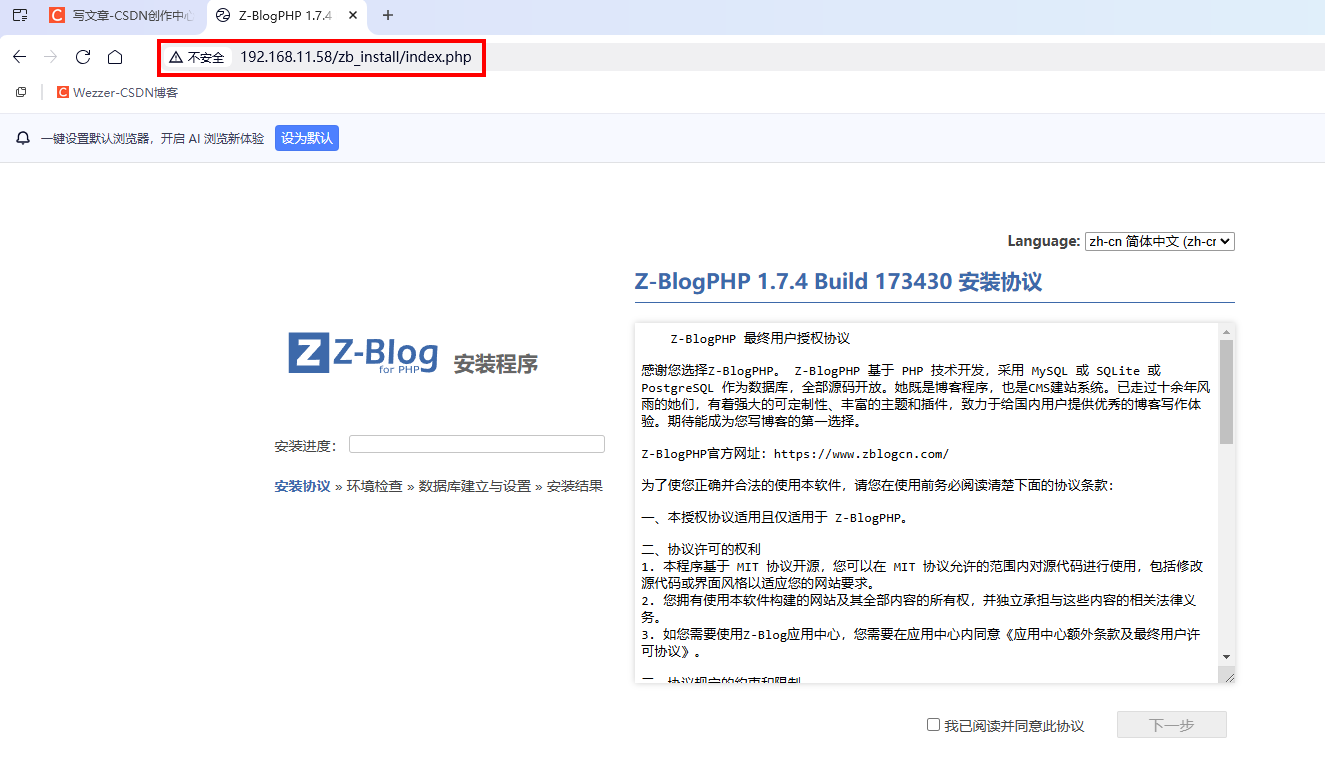Click the 不安全 security warning badge
1325x757 pixels.
tap(197, 57)
